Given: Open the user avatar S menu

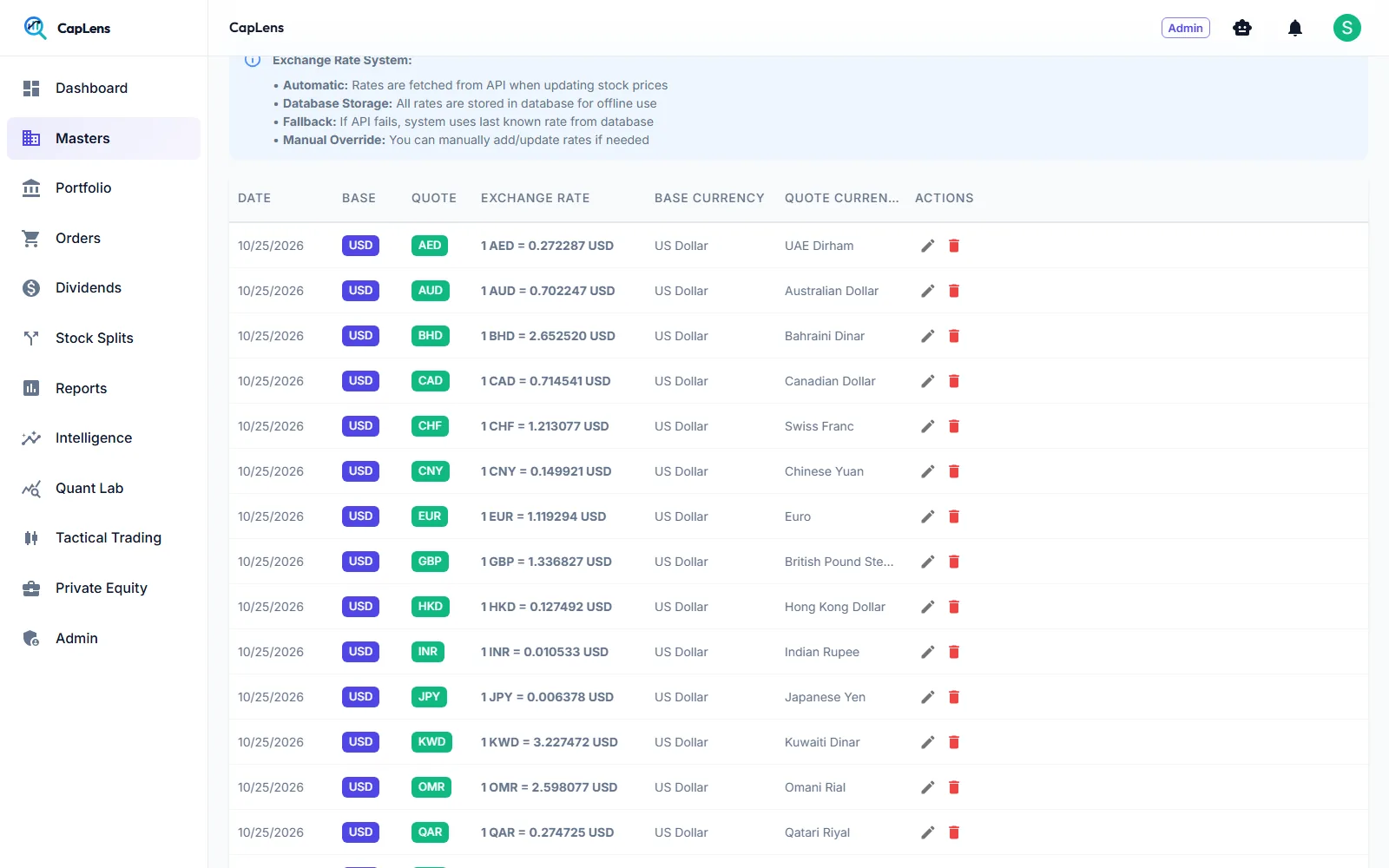Looking at the screenshot, I should (x=1347, y=28).
